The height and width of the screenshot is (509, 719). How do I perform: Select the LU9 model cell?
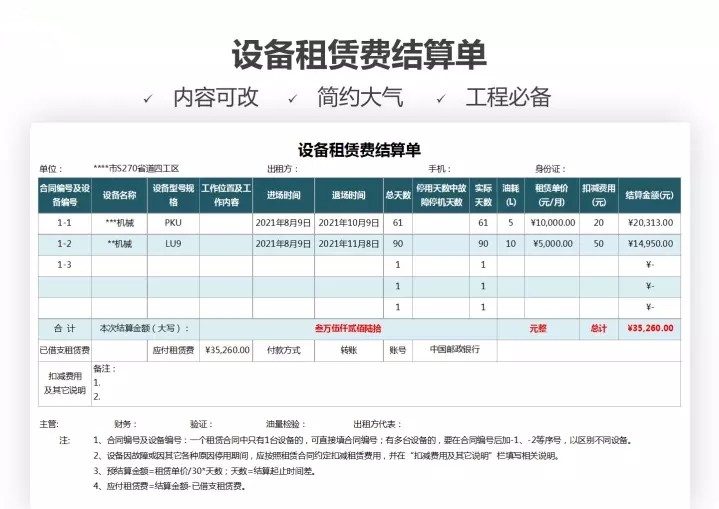(173, 244)
